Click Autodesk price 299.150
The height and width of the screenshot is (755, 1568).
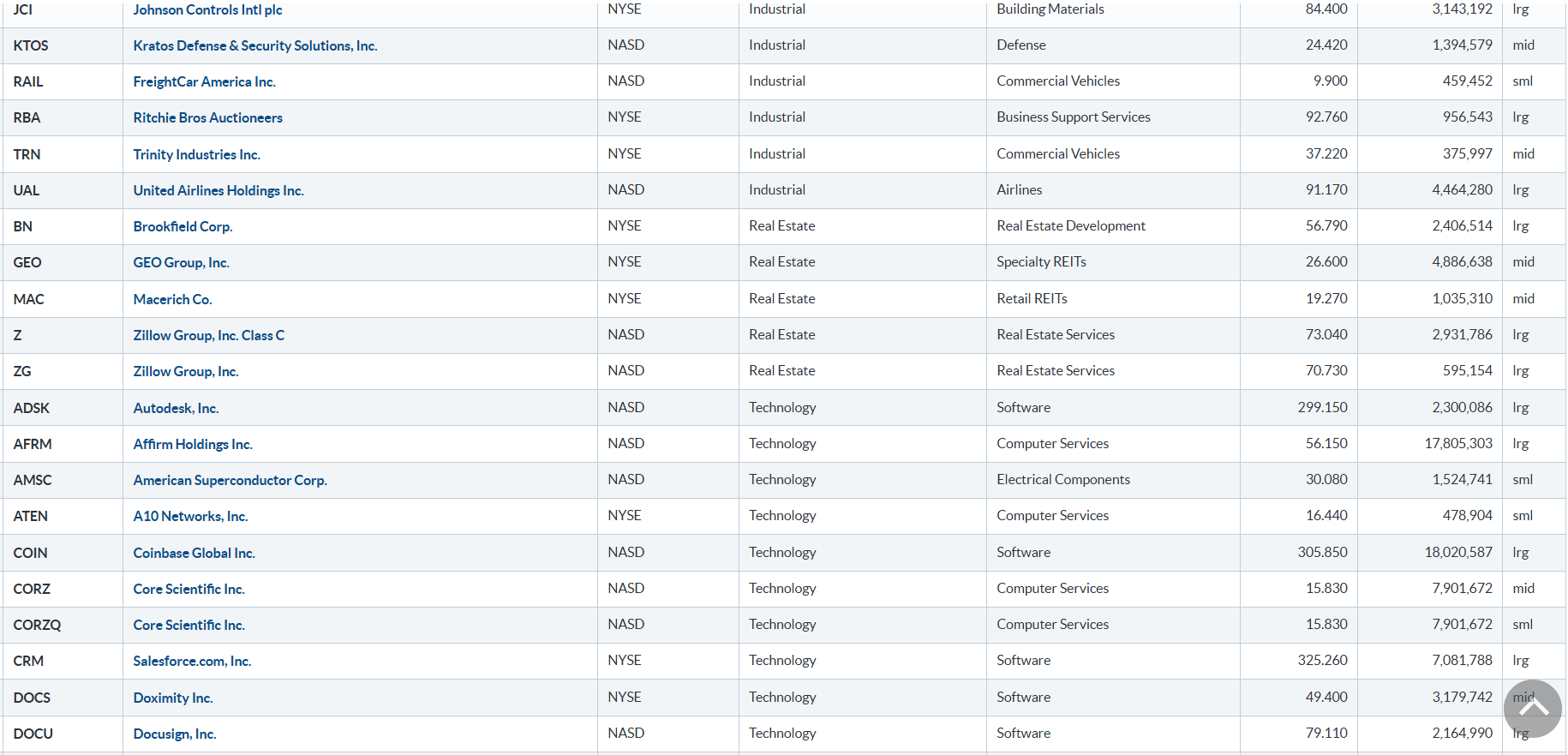(x=1323, y=407)
